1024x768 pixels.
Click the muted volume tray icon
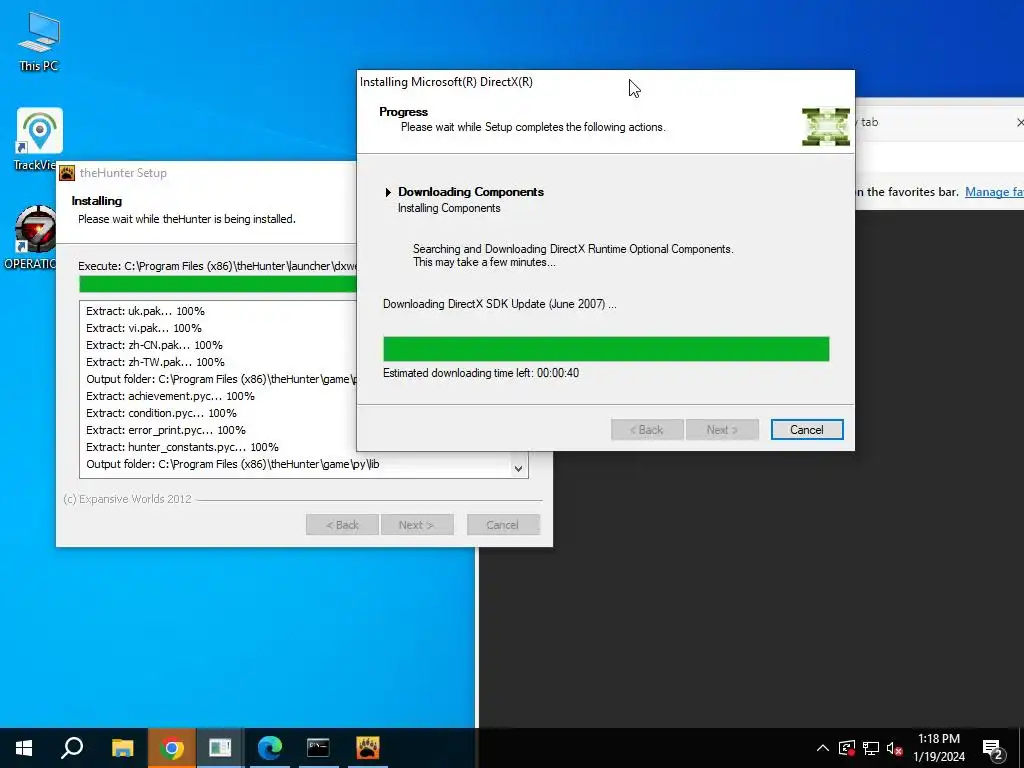pos(894,748)
